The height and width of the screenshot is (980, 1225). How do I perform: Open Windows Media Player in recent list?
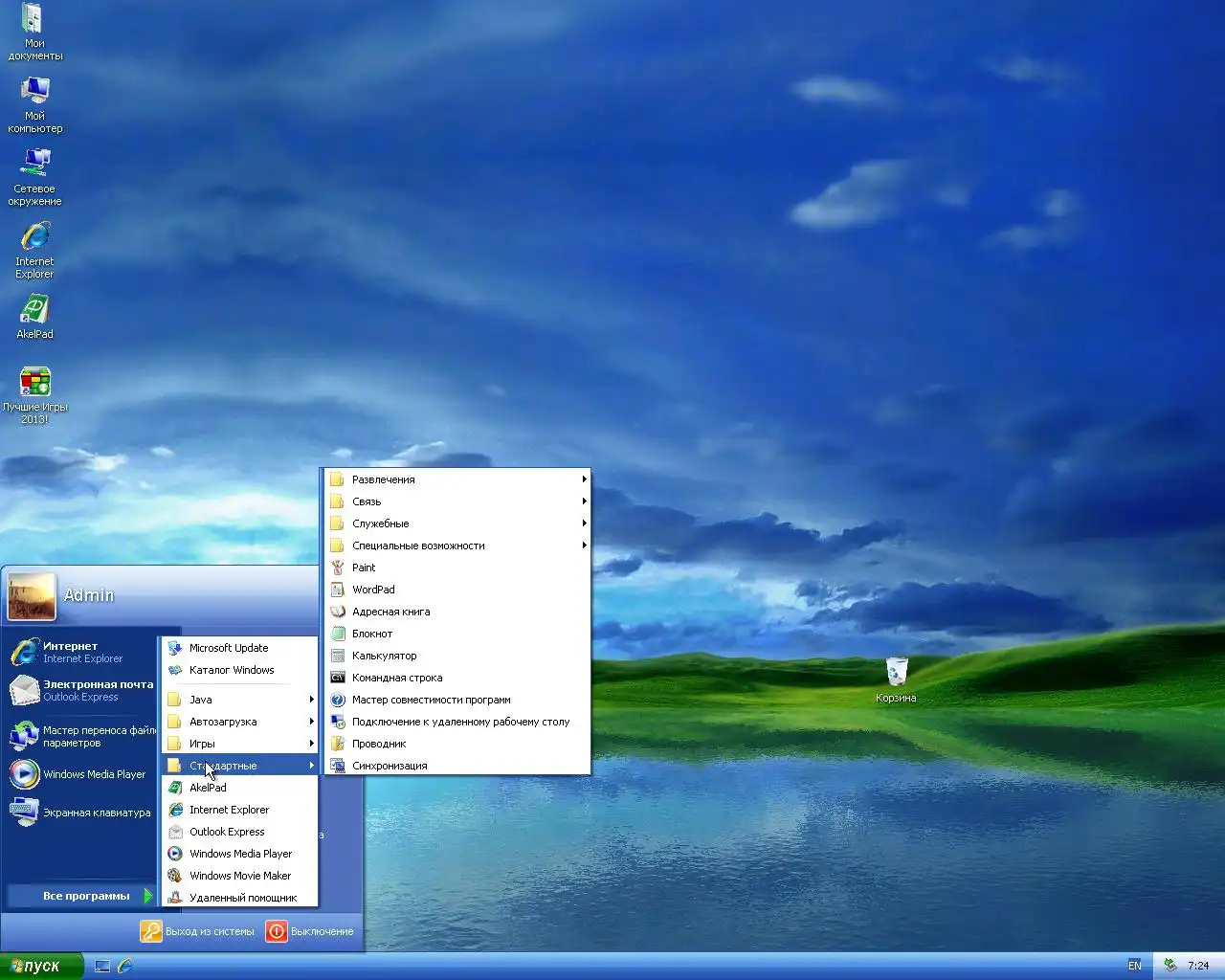pos(80,774)
